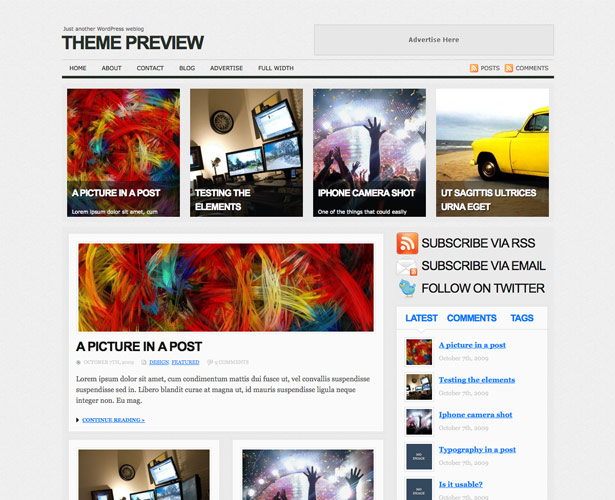Click the category icon before Design link
The width and height of the screenshot is (615, 500).
pos(144,362)
